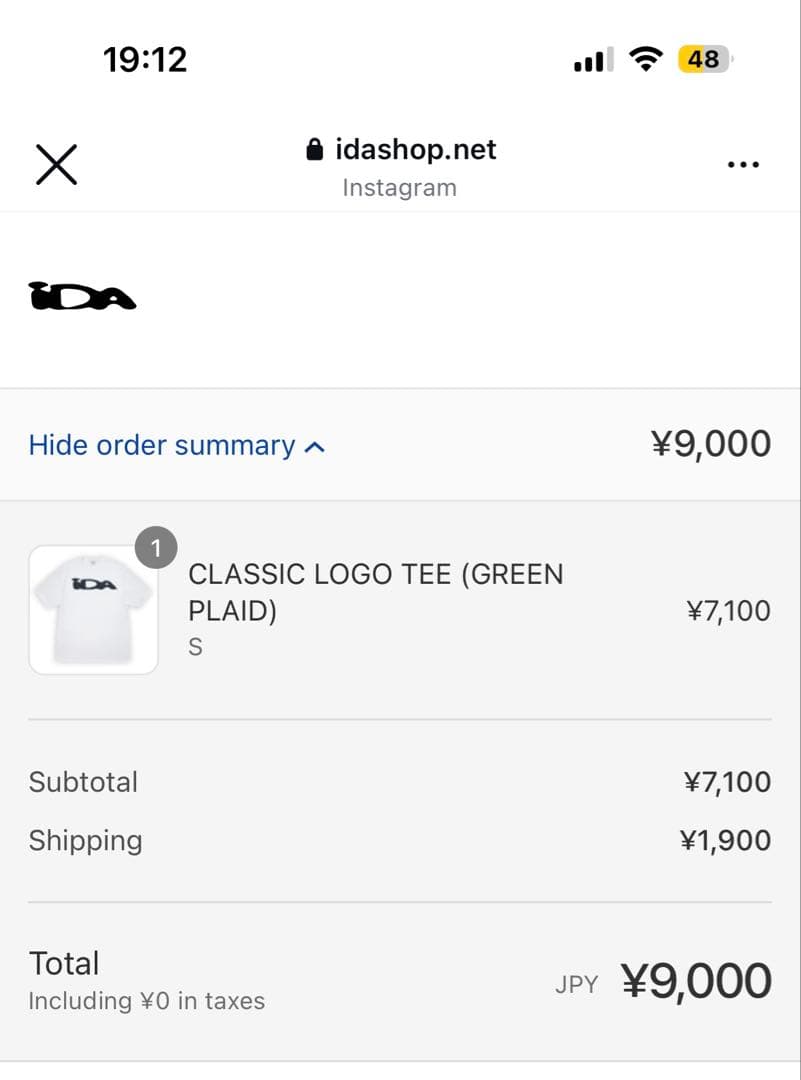This screenshot has width=801, height=1080.
Task: Click the IDA shop logo
Action: pyautogui.click(x=84, y=296)
